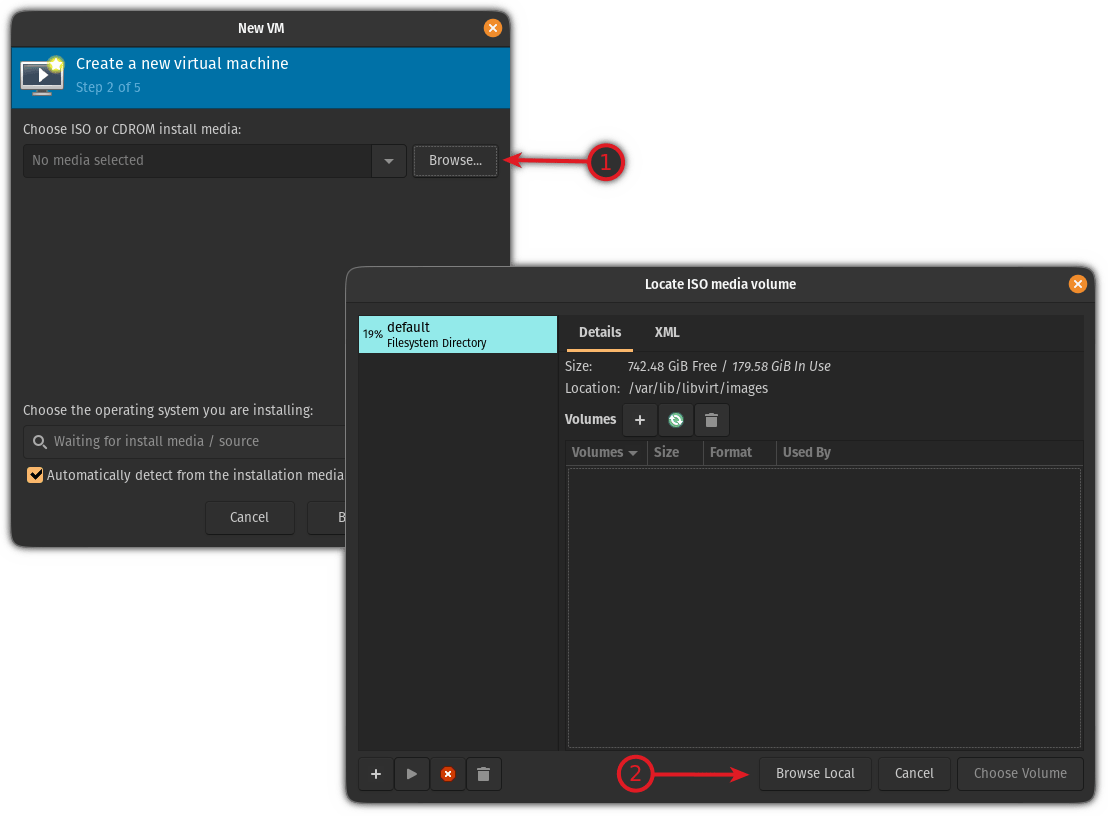Open the Details tab
This screenshot has height=816, width=1108.
pyautogui.click(x=600, y=332)
